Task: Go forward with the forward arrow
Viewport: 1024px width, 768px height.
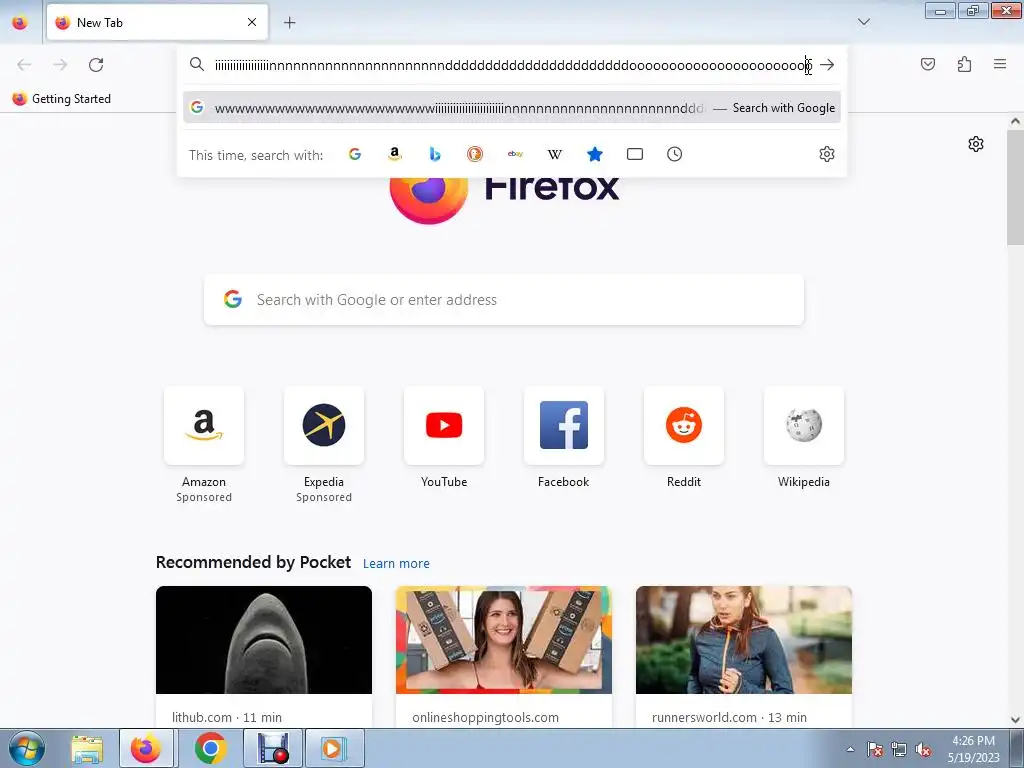Action: click(60, 65)
